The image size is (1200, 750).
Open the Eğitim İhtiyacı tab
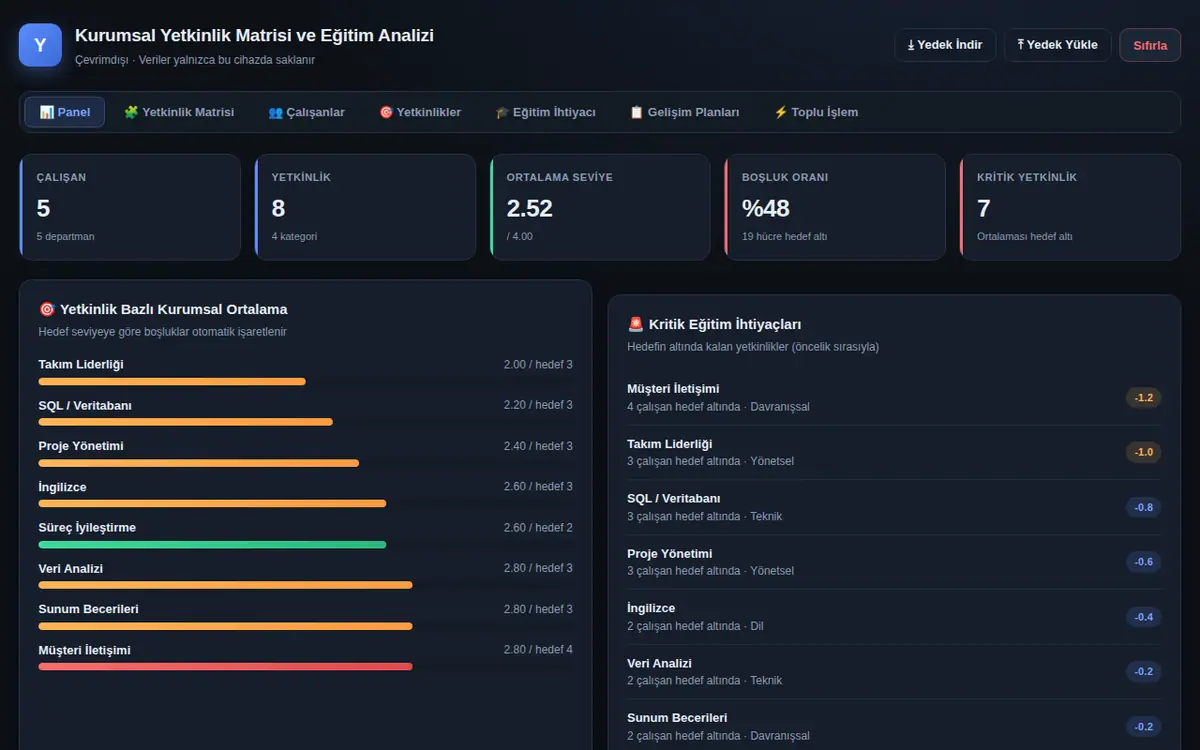545,112
